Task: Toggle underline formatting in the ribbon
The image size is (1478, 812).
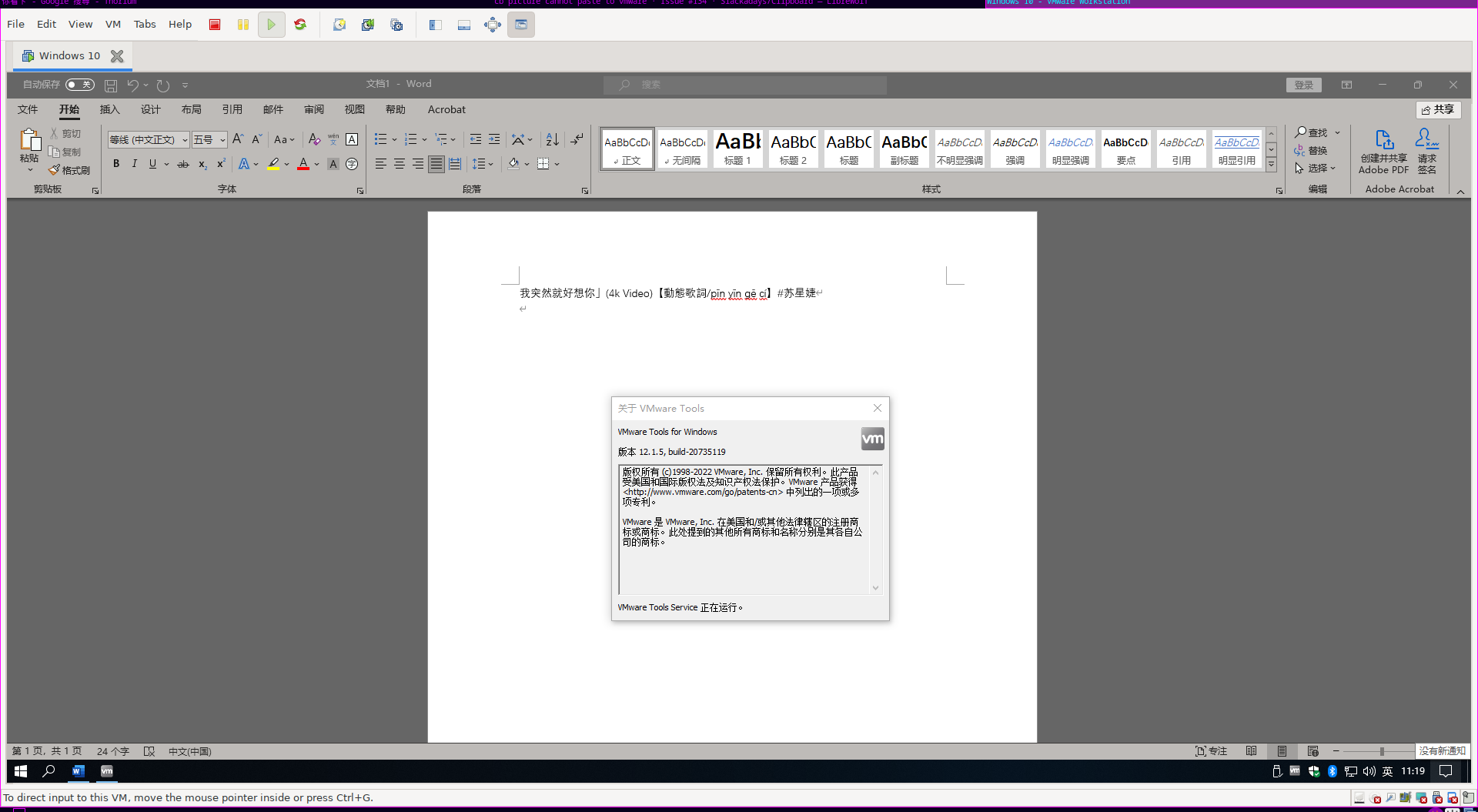Action: pyautogui.click(x=152, y=164)
